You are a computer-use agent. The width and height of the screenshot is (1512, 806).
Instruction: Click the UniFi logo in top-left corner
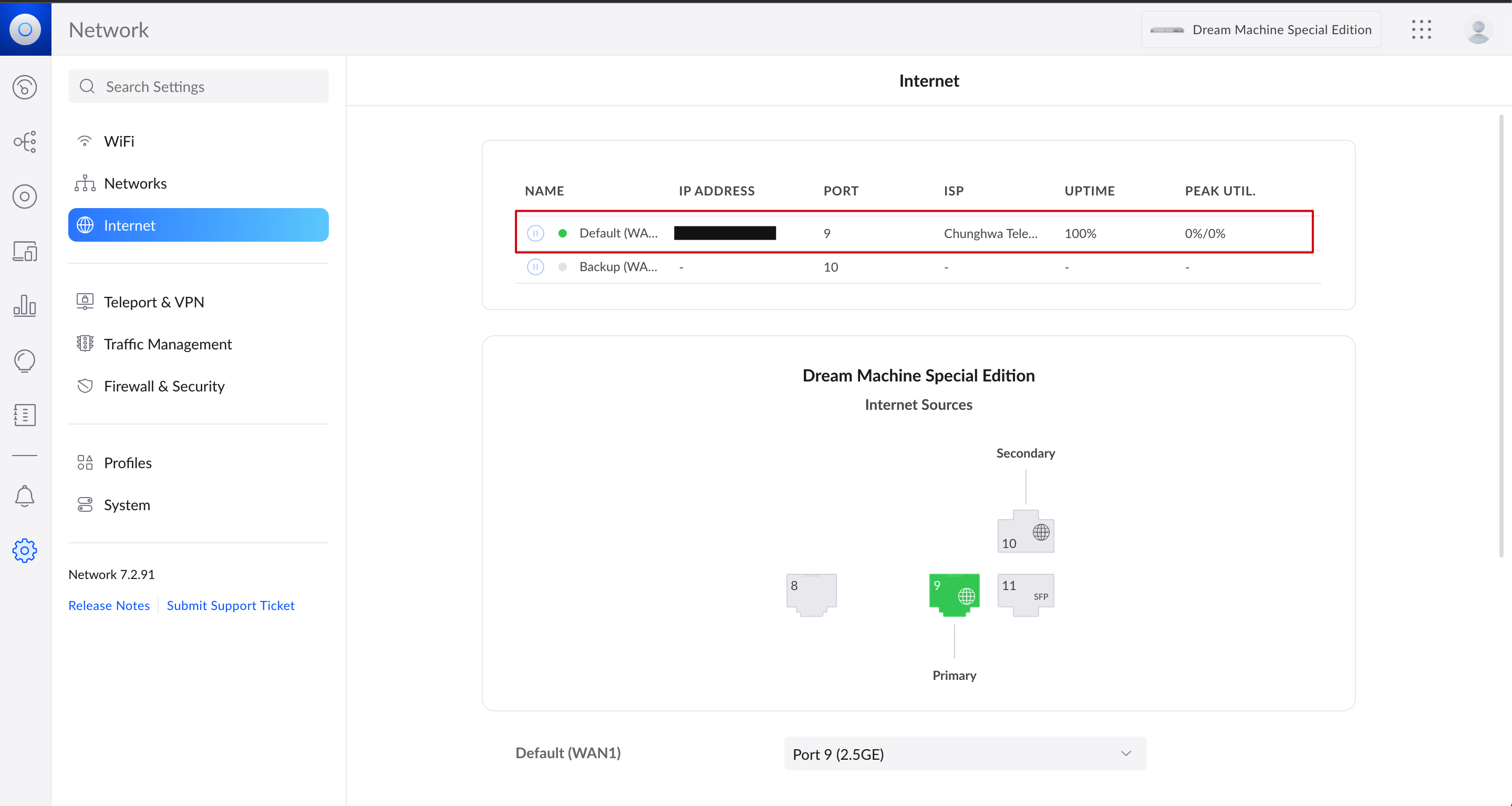pyautogui.click(x=25, y=29)
